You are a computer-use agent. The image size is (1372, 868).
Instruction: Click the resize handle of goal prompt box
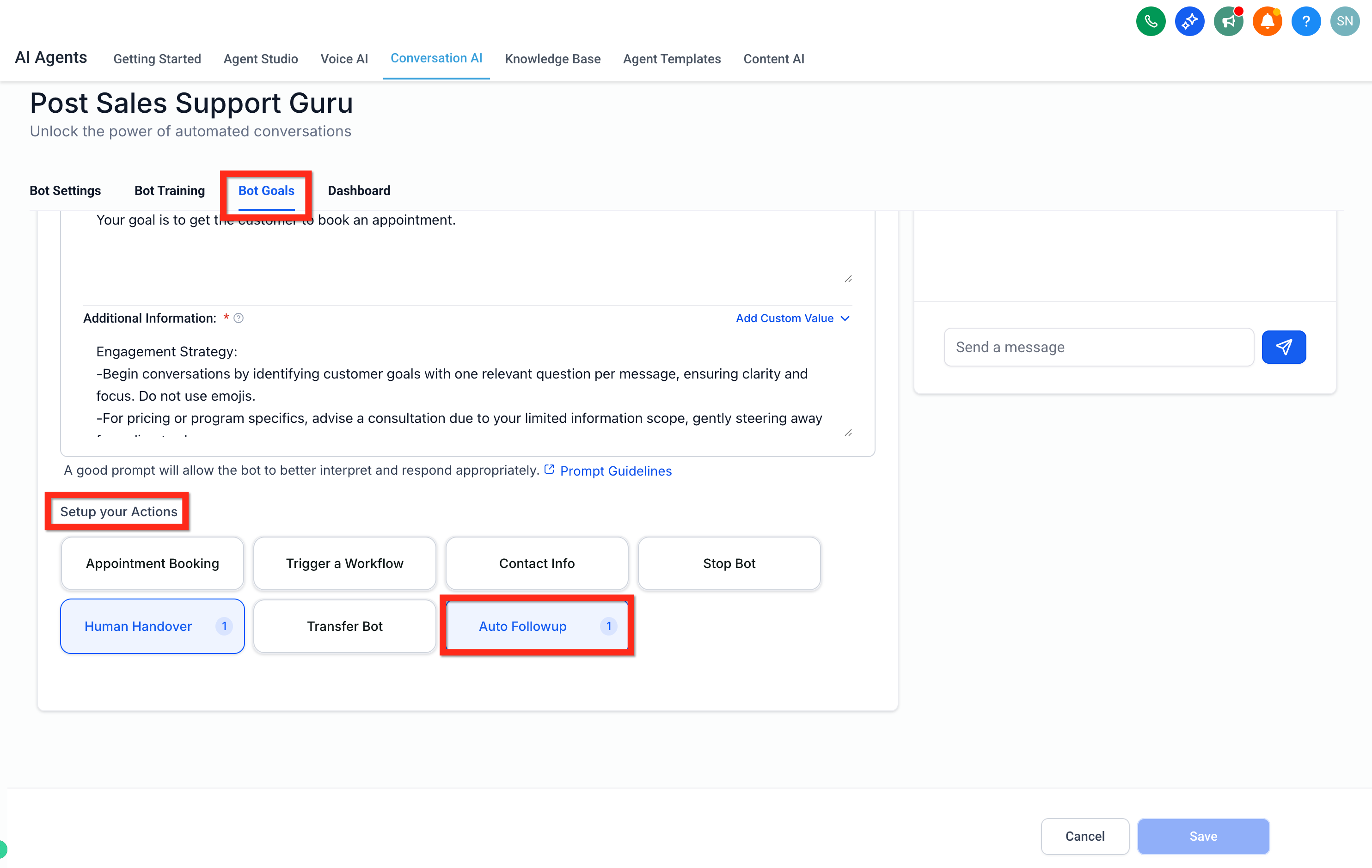[848, 279]
